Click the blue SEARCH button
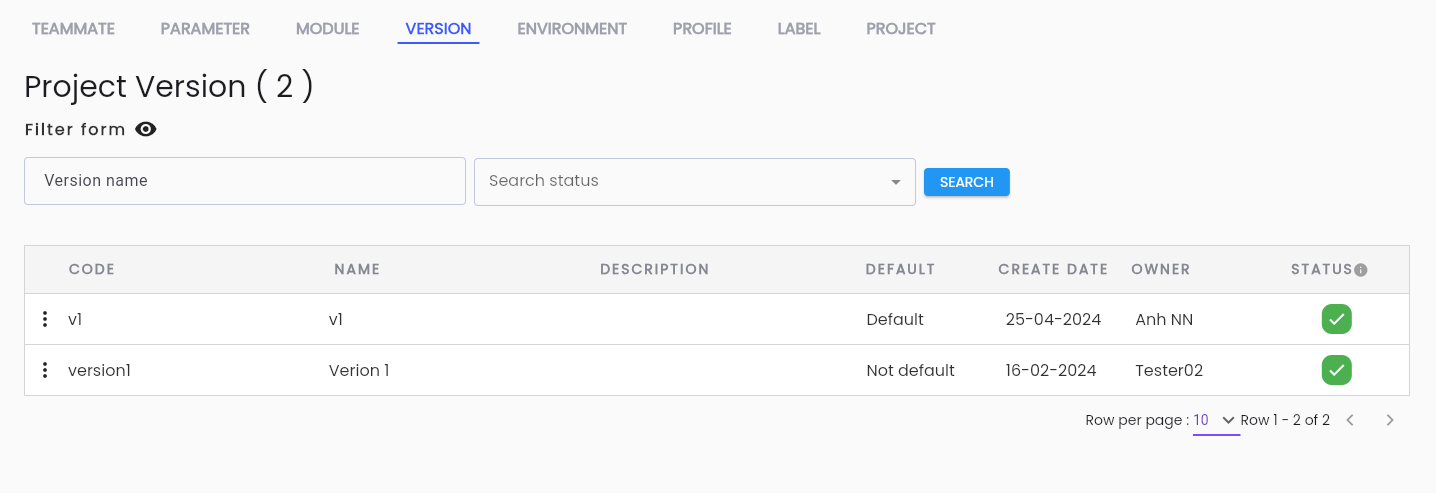 tap(967, 182)
